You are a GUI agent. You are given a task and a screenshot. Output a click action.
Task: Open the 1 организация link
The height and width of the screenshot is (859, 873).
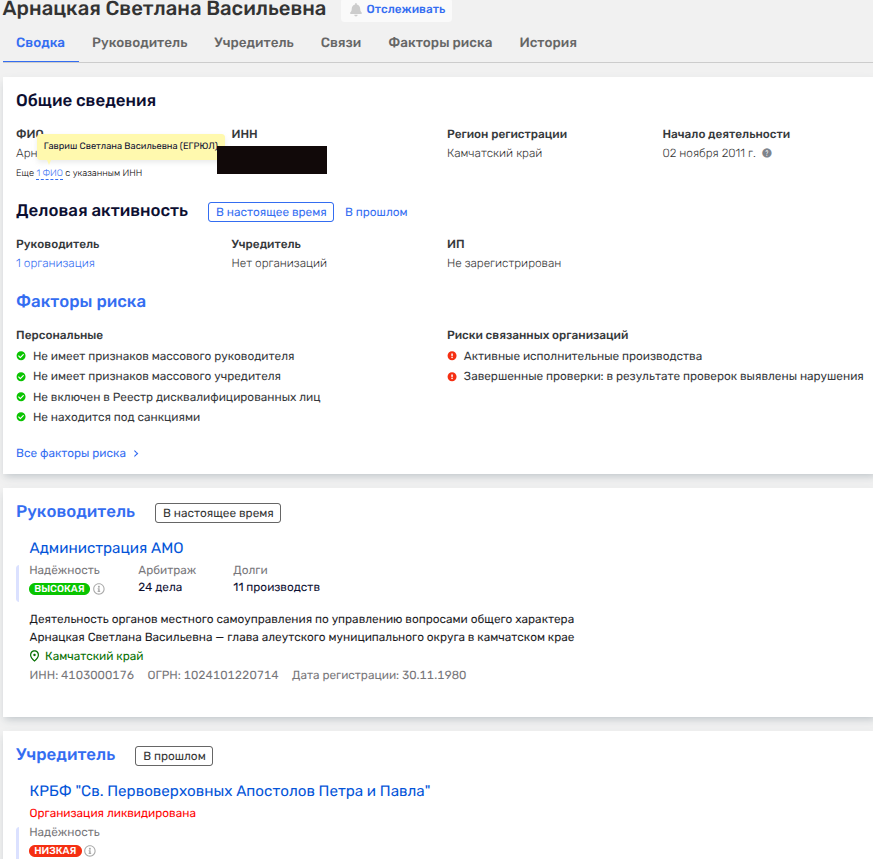(x=55, y=263)
